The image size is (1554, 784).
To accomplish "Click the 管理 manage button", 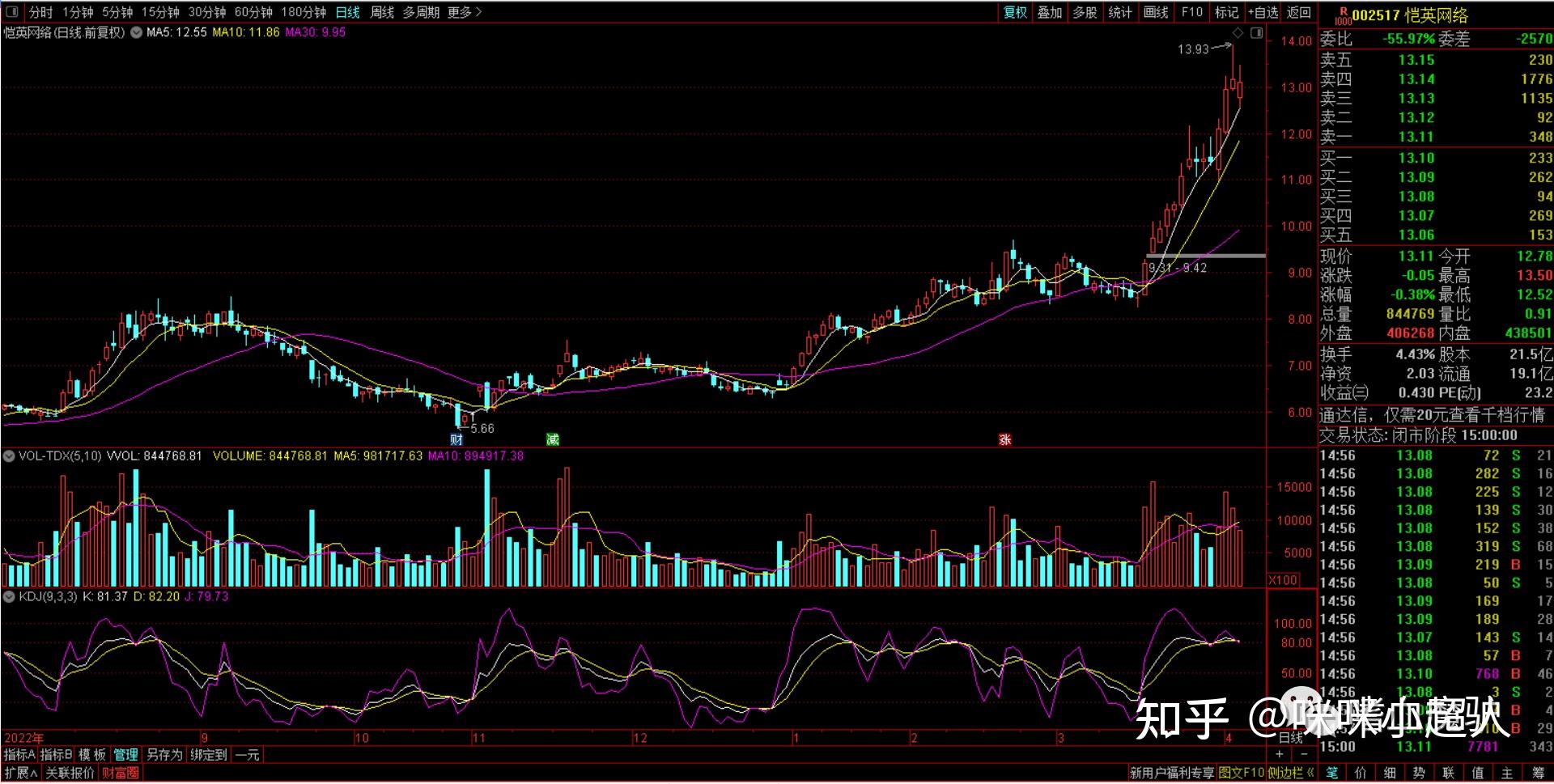I will [126, 754].
